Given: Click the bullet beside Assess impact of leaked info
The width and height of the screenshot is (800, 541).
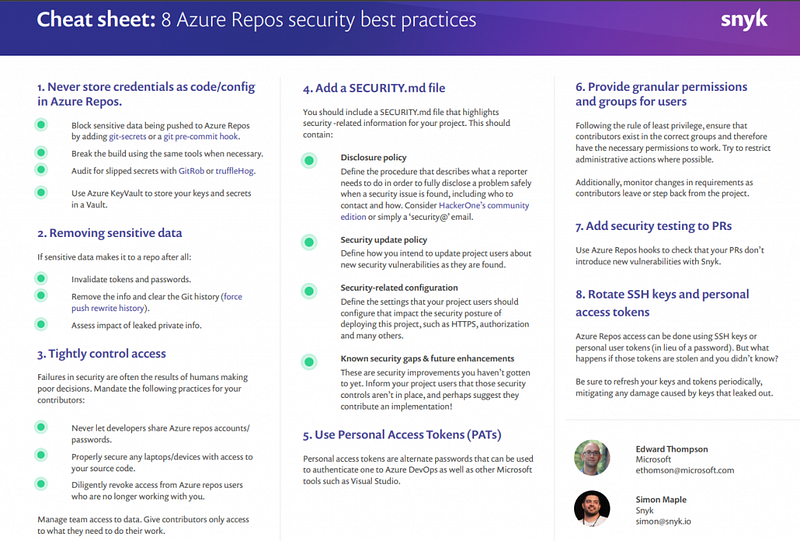Looking at the screenshot, I should [x=41, y=324].
